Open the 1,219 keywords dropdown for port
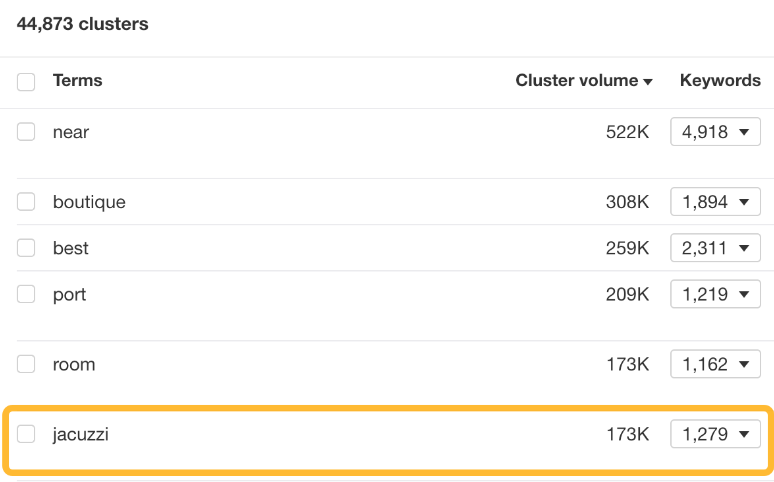Screen dimensions: 774x482 715,295
